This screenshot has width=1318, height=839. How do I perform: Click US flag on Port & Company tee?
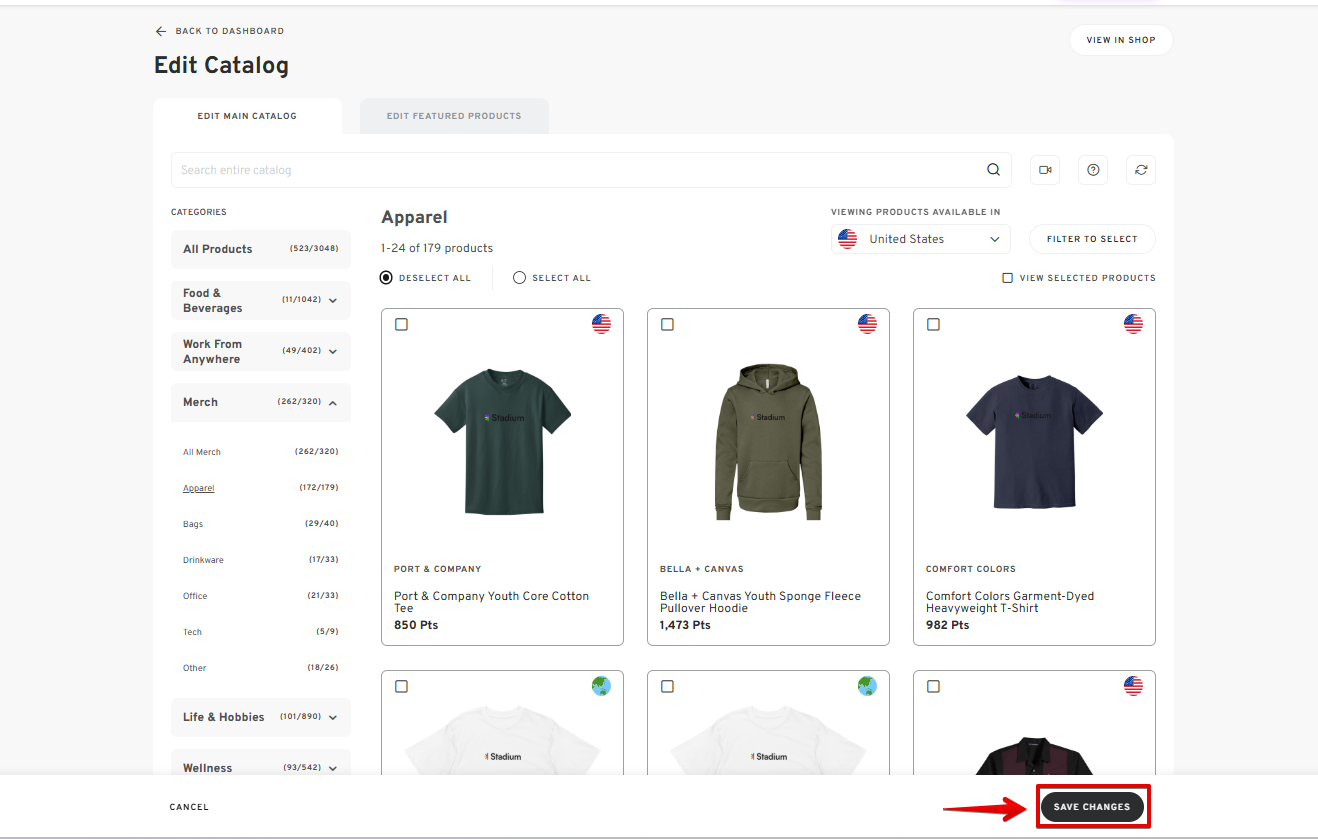[x=601, y=324]
